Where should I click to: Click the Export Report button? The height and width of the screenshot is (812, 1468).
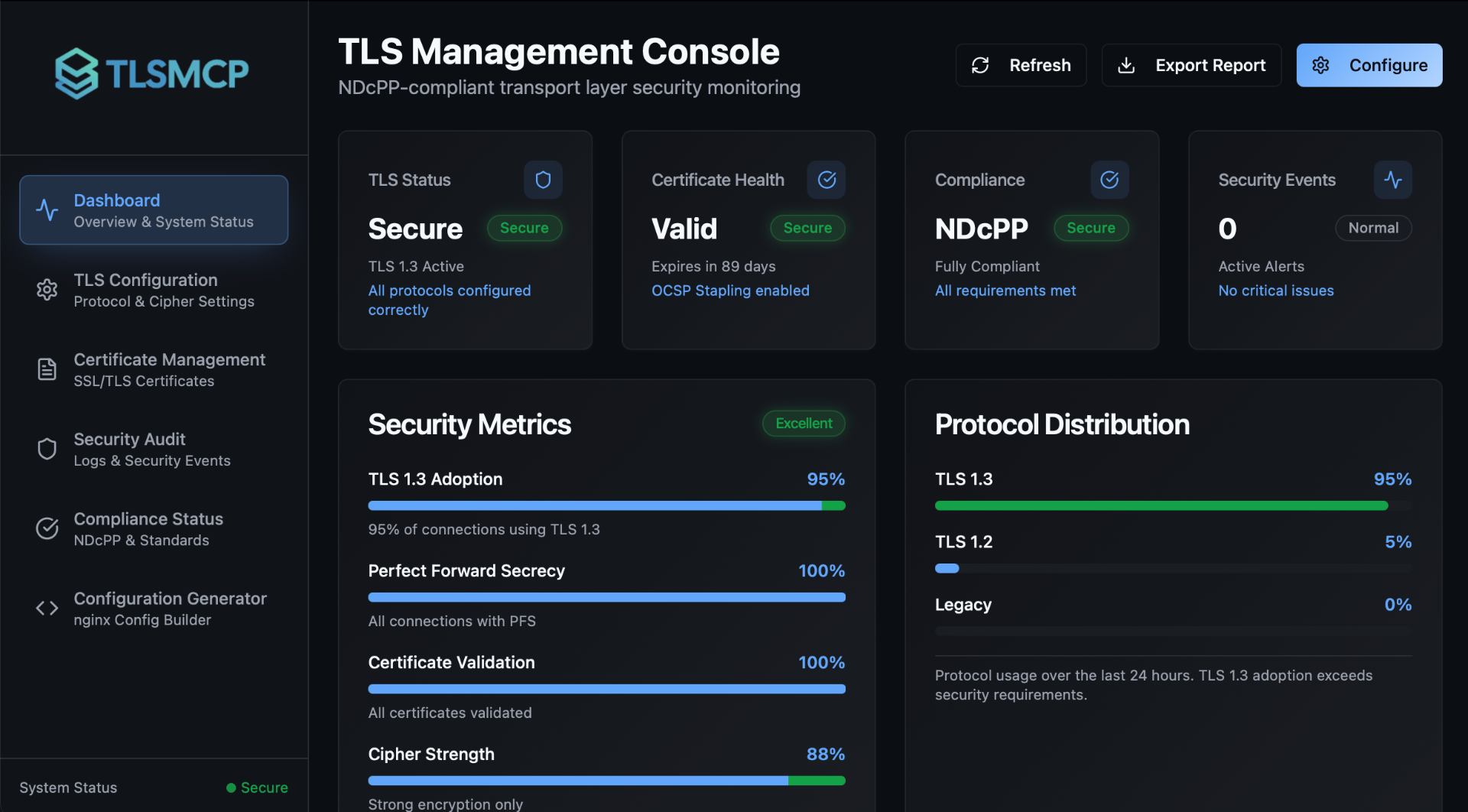(1190, 65)
